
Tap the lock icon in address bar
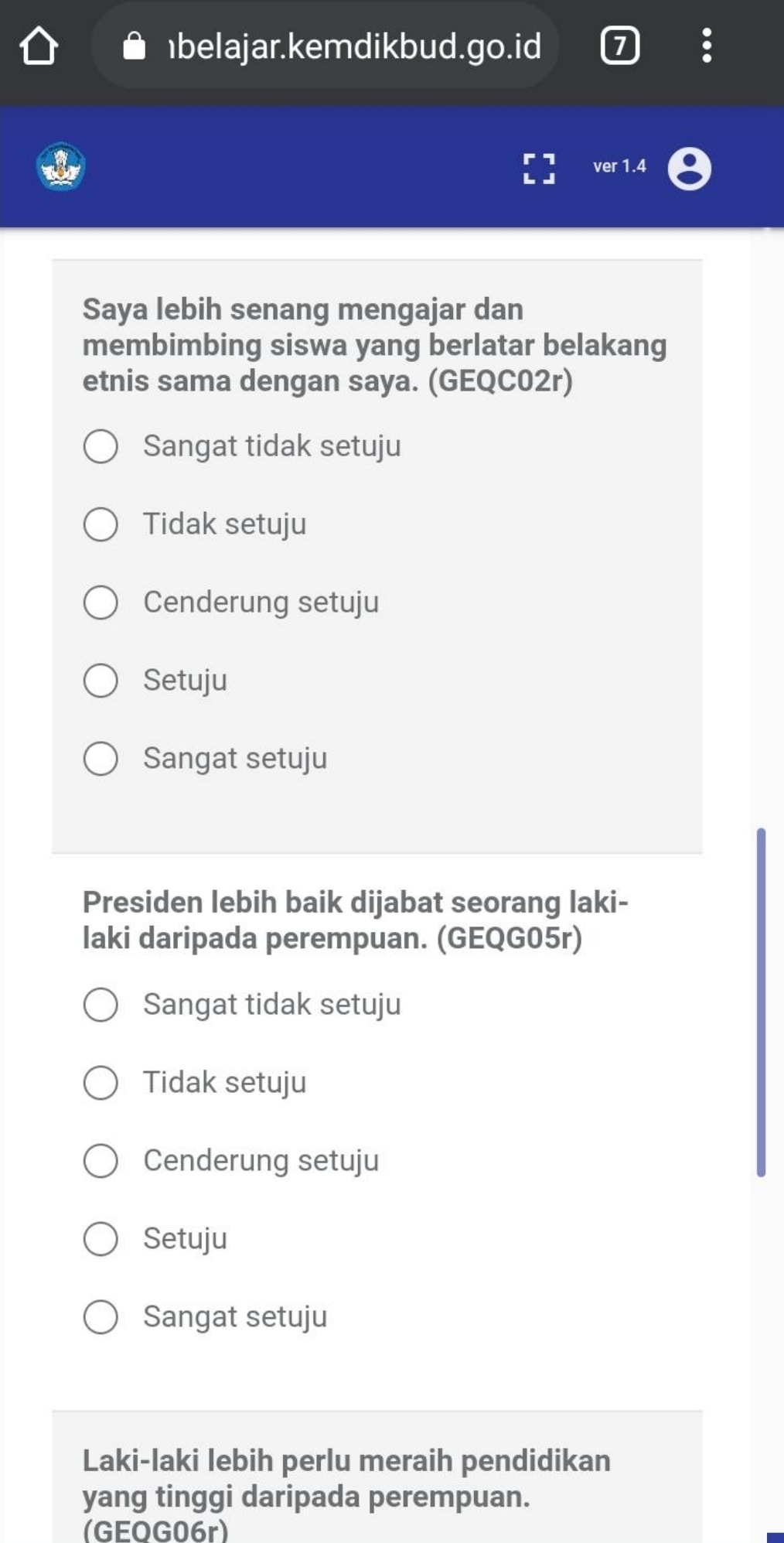pyautogui.click(x=135, y=46)
